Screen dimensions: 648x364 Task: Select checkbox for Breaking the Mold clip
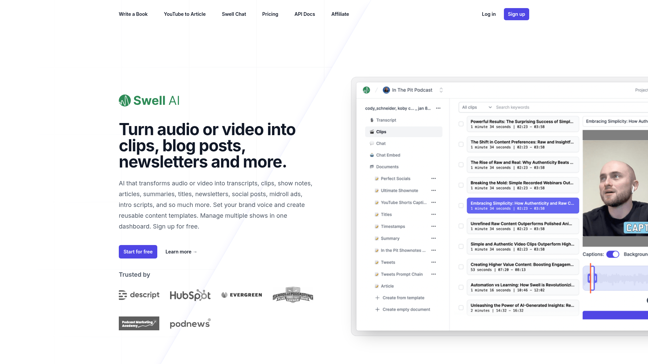coord(461,185)
